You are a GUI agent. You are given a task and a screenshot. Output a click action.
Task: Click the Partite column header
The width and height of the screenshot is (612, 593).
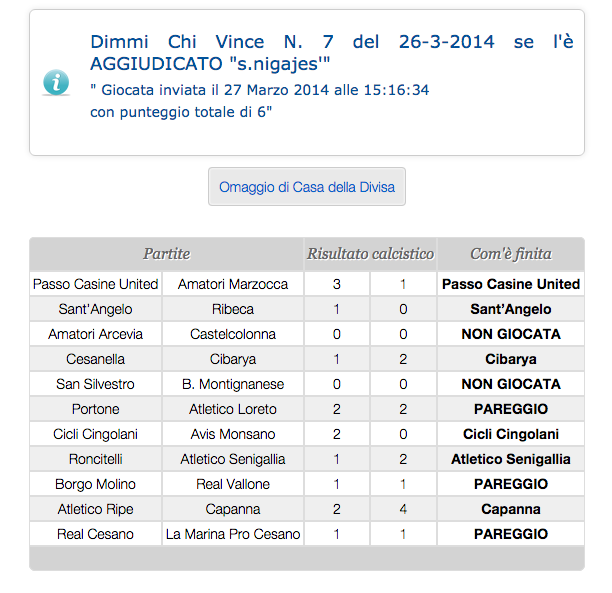click(166, 254)
